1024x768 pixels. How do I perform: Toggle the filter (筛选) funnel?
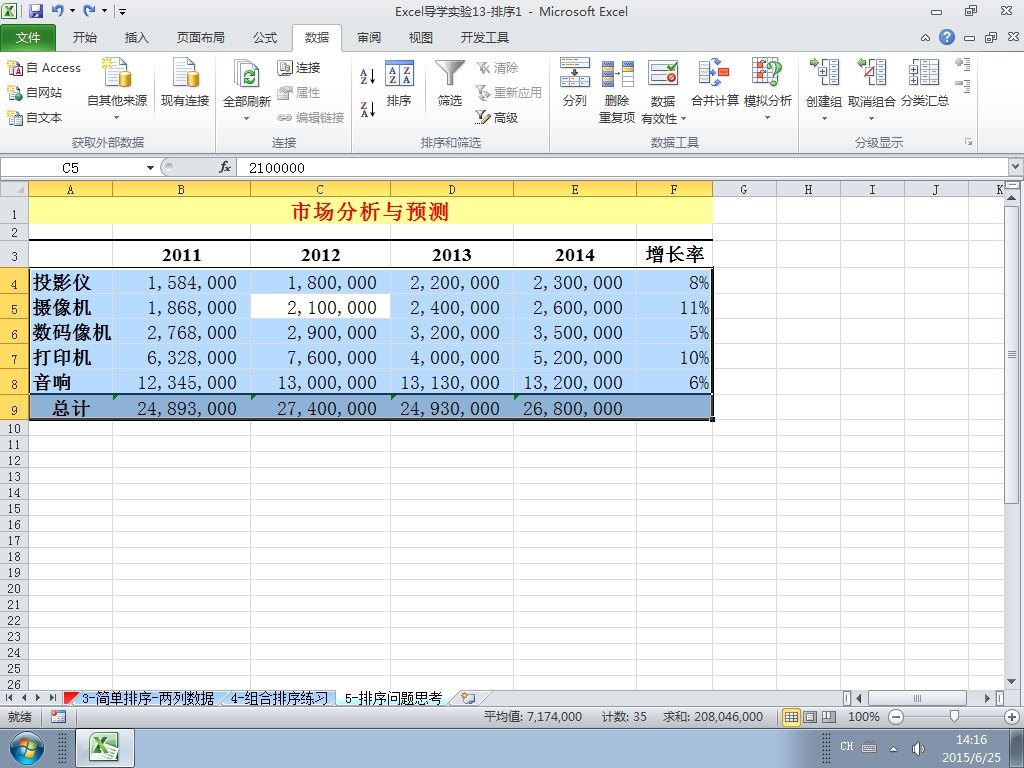[x=450, y=83]
